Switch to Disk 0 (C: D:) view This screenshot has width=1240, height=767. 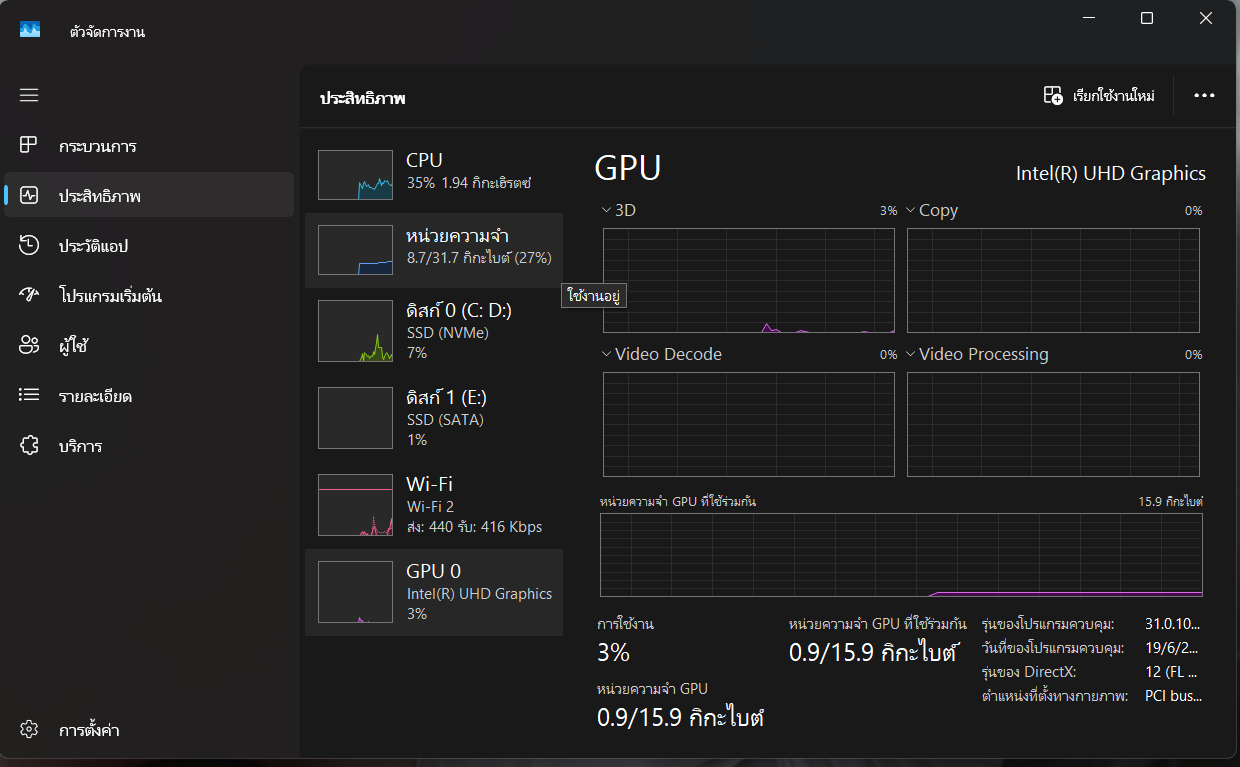pyautogui.click(x=433, y=331)
